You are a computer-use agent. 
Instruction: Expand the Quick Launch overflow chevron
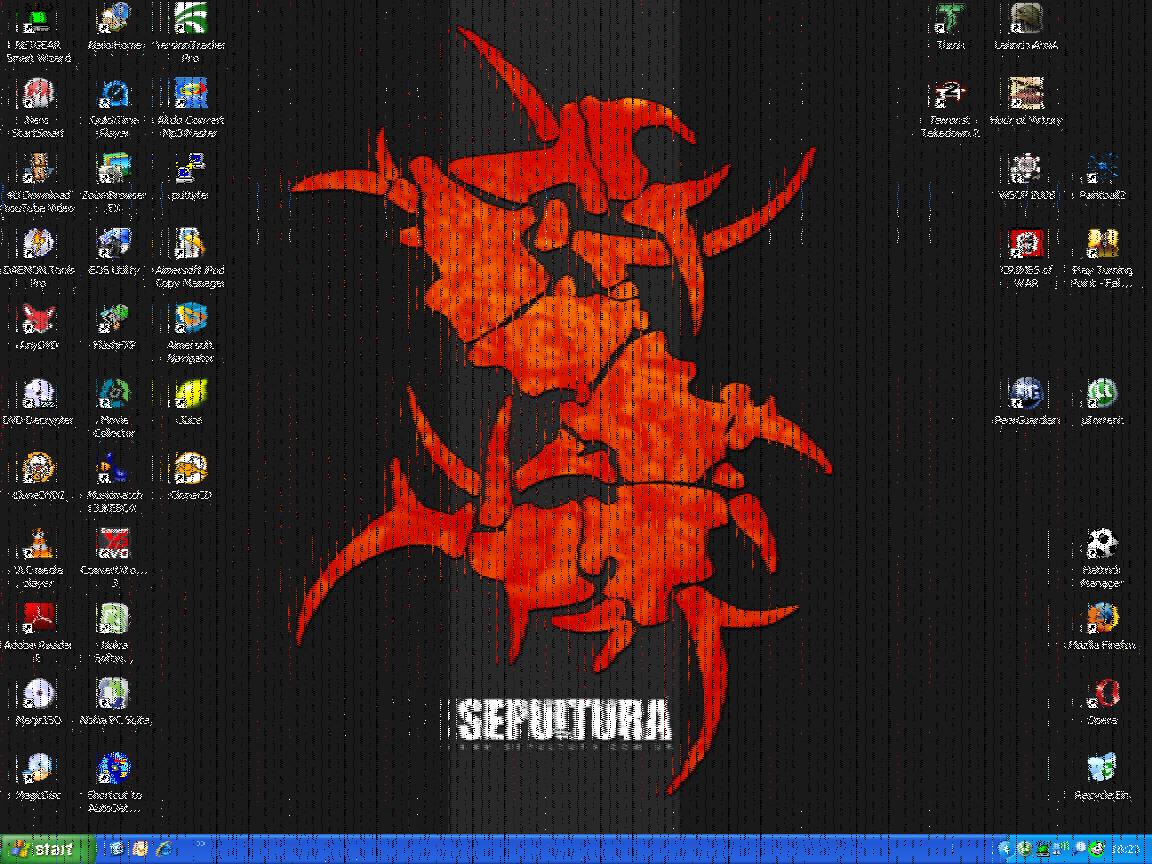point(199,845)
